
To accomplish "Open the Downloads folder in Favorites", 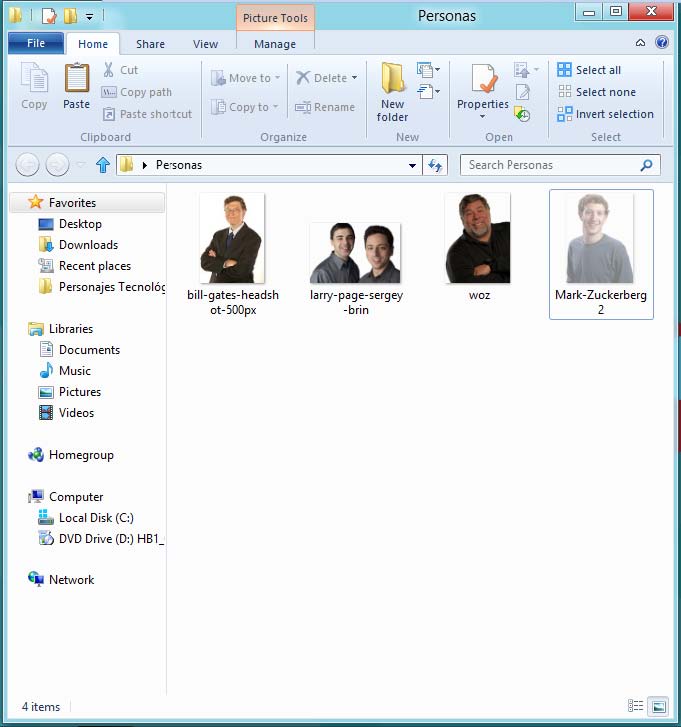I will tap(88, 245).
